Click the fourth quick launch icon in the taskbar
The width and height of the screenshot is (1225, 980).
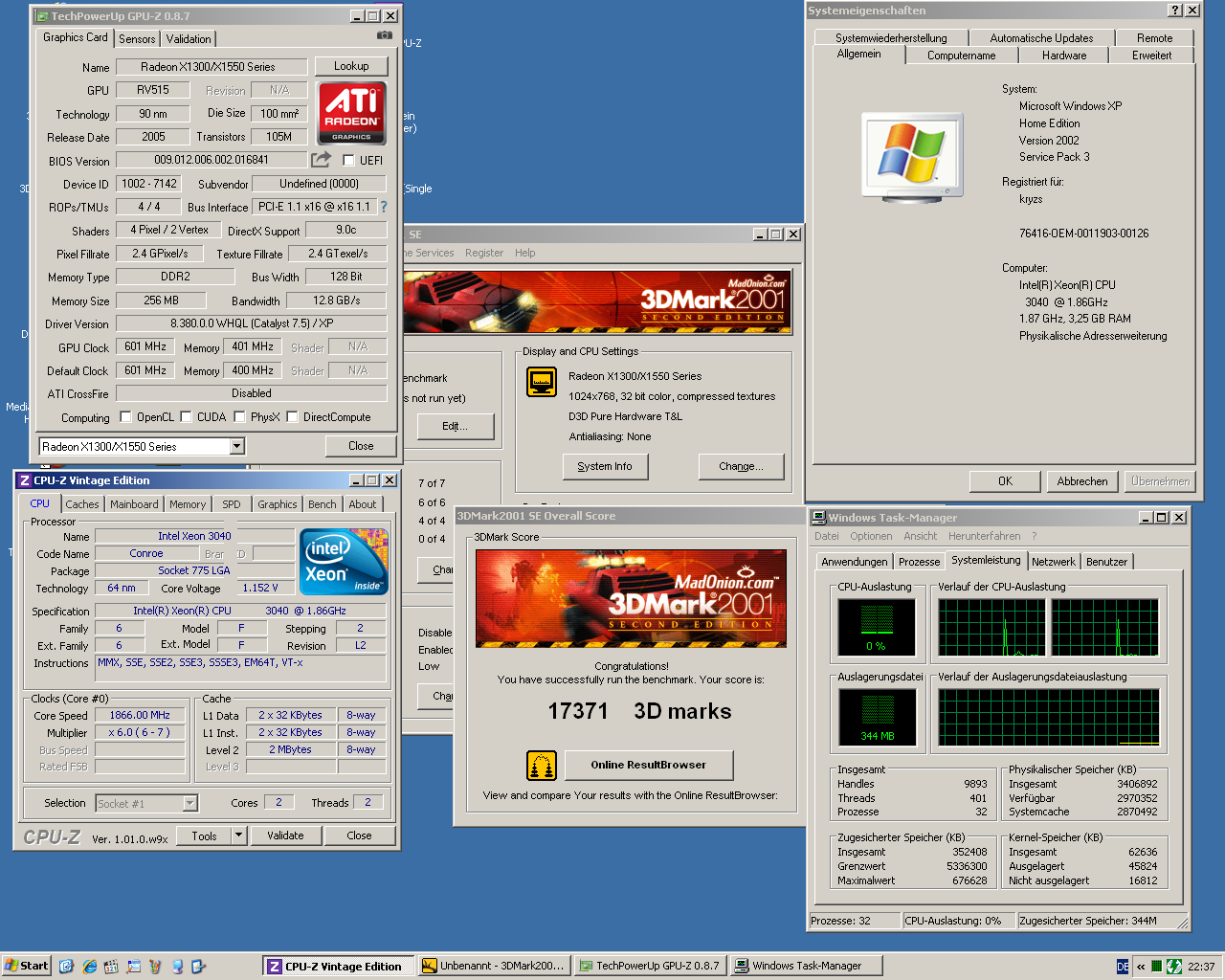point(133,967)
